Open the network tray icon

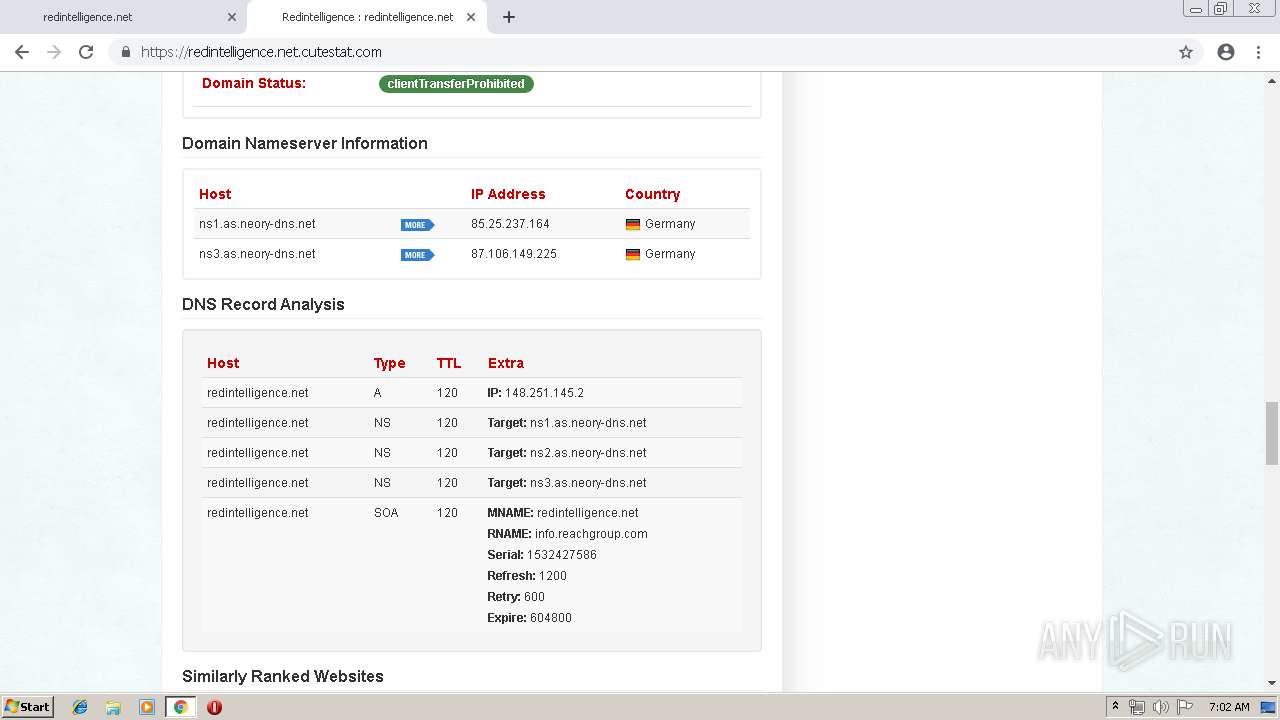1137,707
